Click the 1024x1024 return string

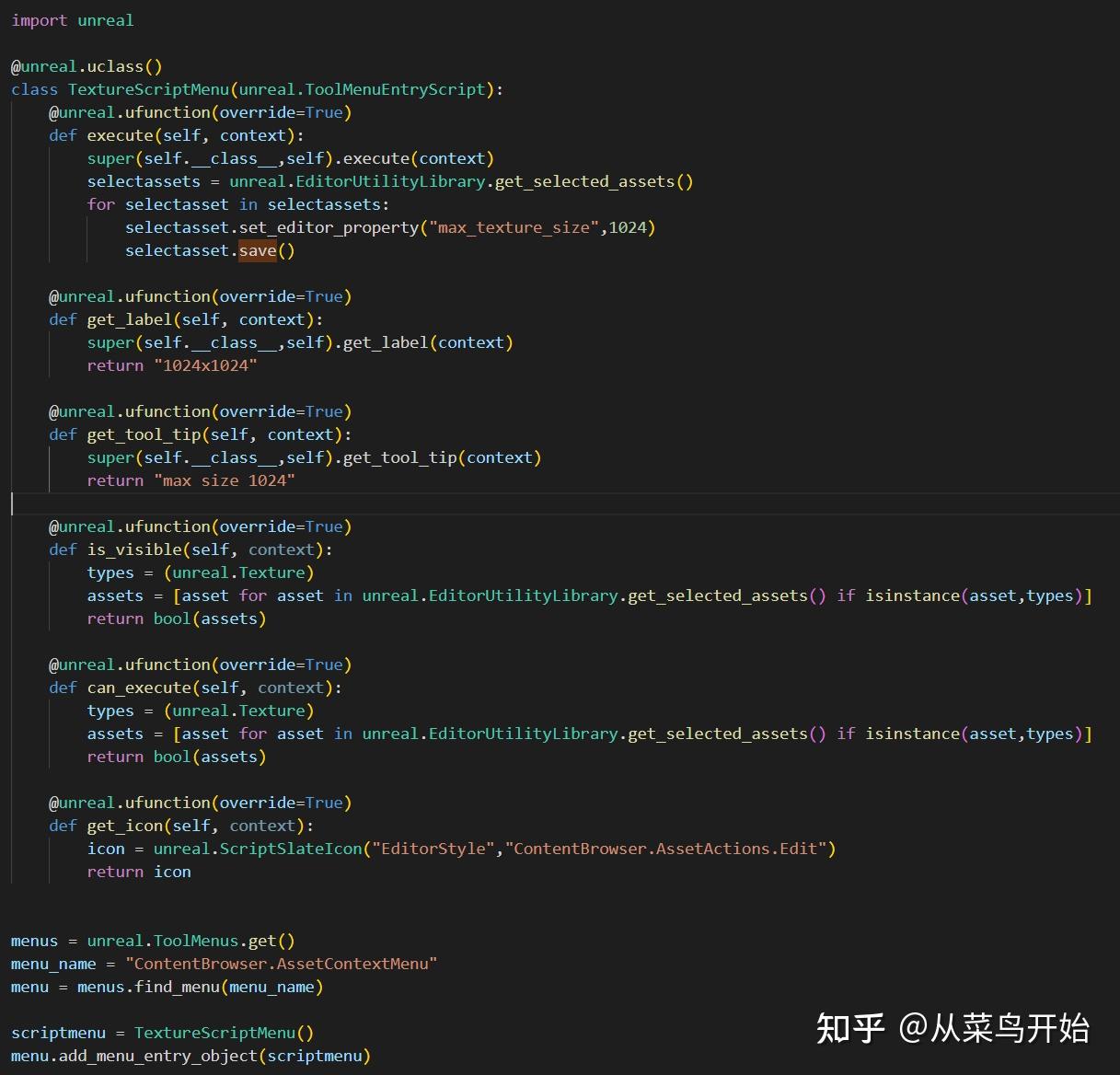click(x=204, y=364)
